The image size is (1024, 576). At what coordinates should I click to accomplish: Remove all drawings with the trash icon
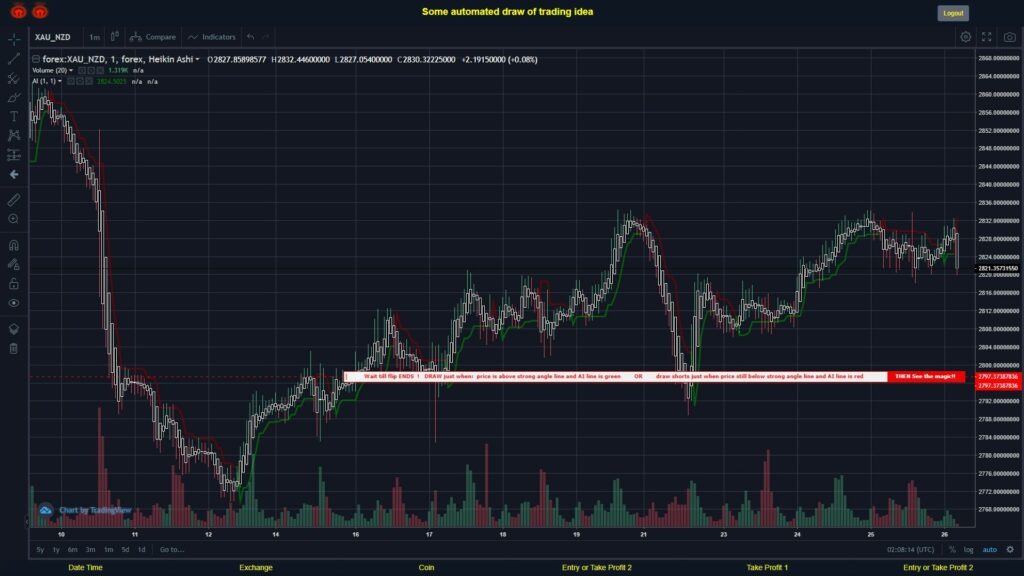tap(14, 347)
